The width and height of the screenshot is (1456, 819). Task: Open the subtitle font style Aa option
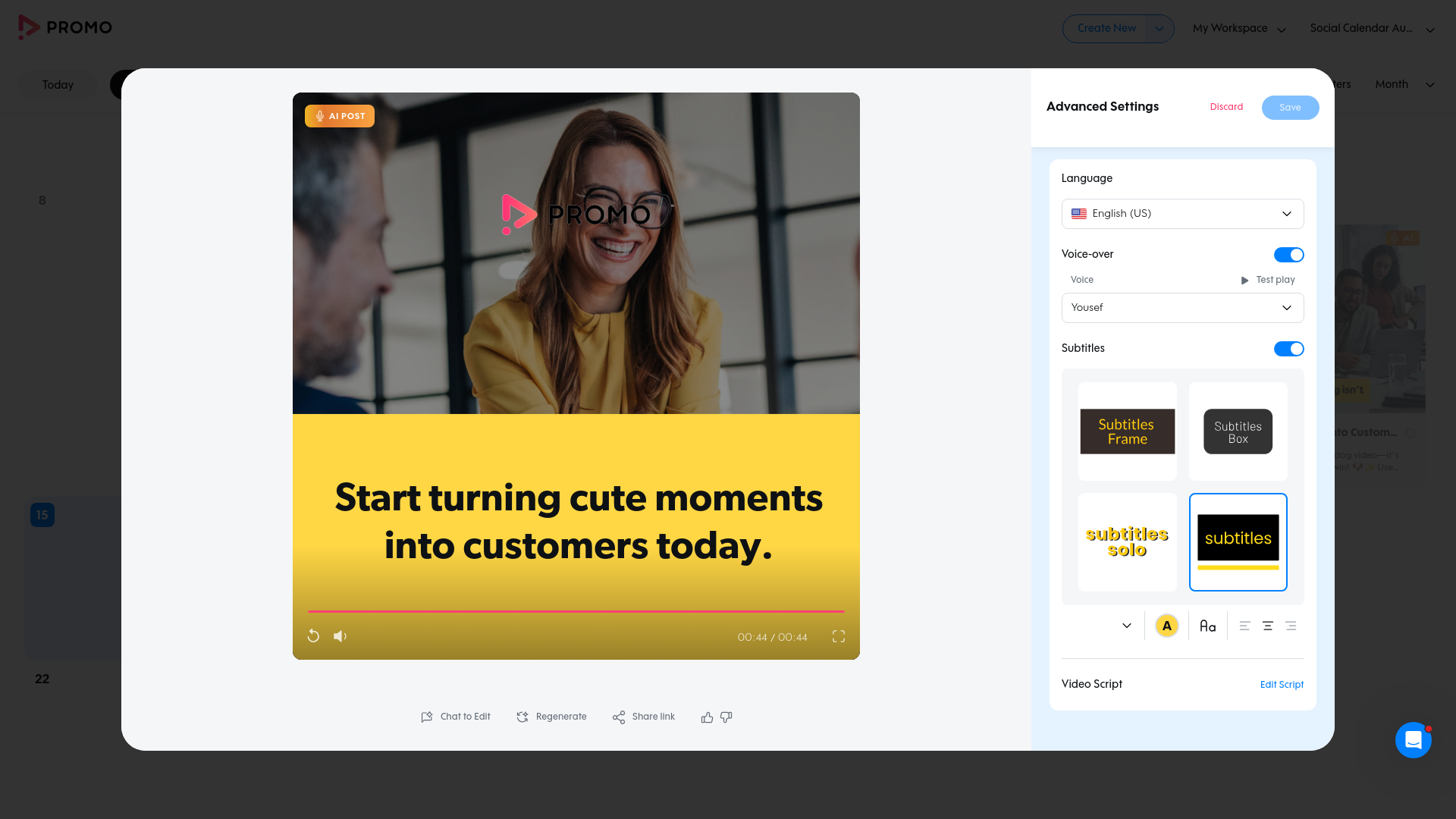[x=1208, y=626]
